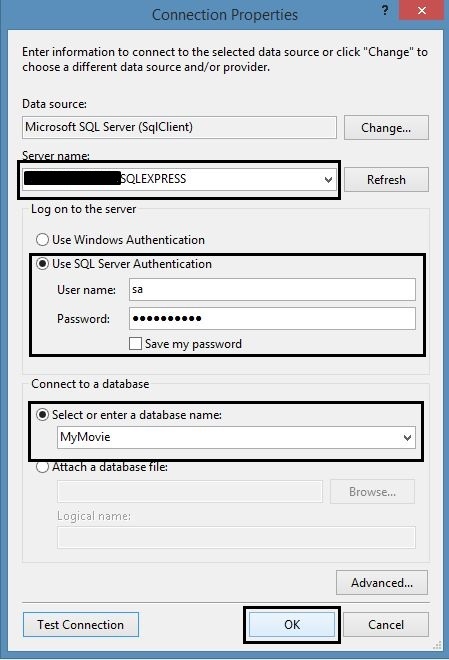Confirm the connection with OK

point(292,625)
